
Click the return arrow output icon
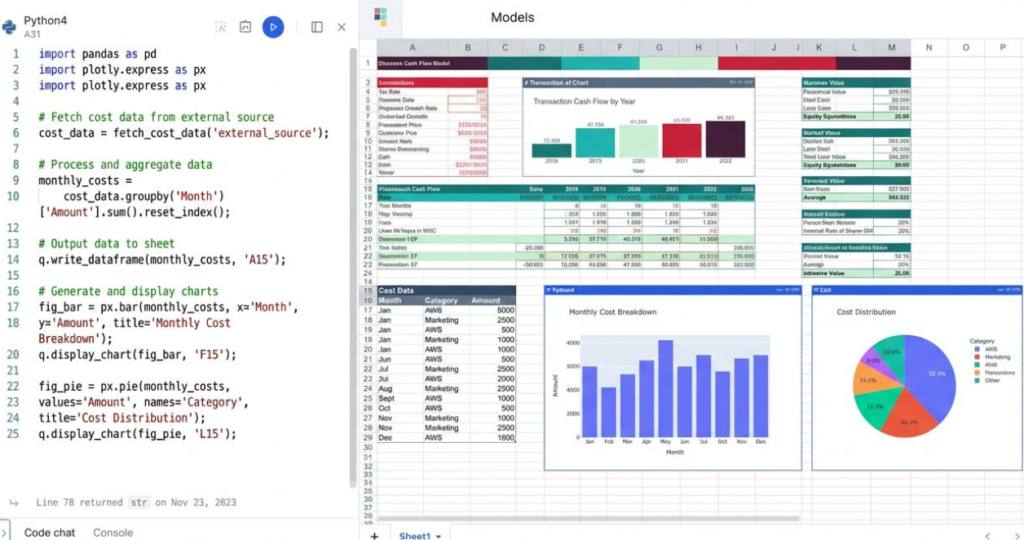tap(14, 502)
